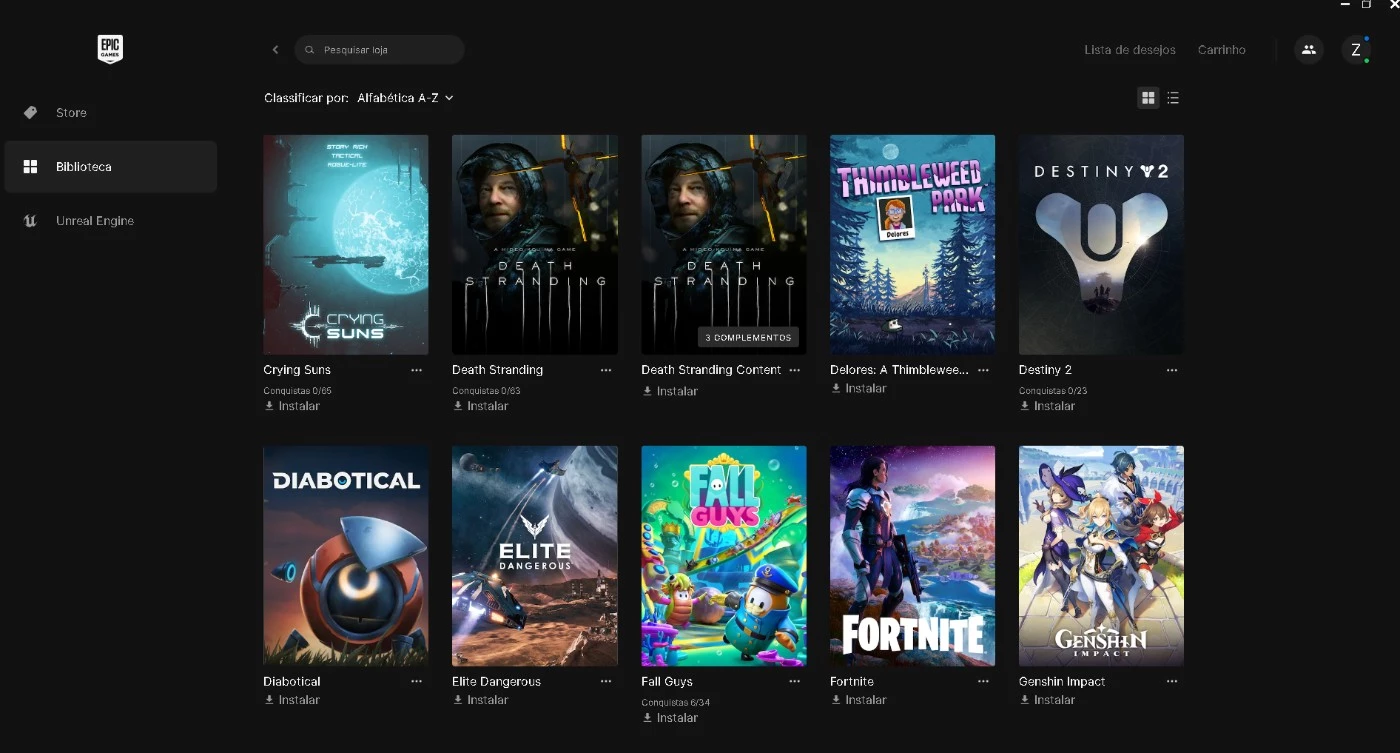The image size is (1400, 753).
Task: Click Death Stranding Conquistas 0/63 text
Action: (x=486, y=390)
